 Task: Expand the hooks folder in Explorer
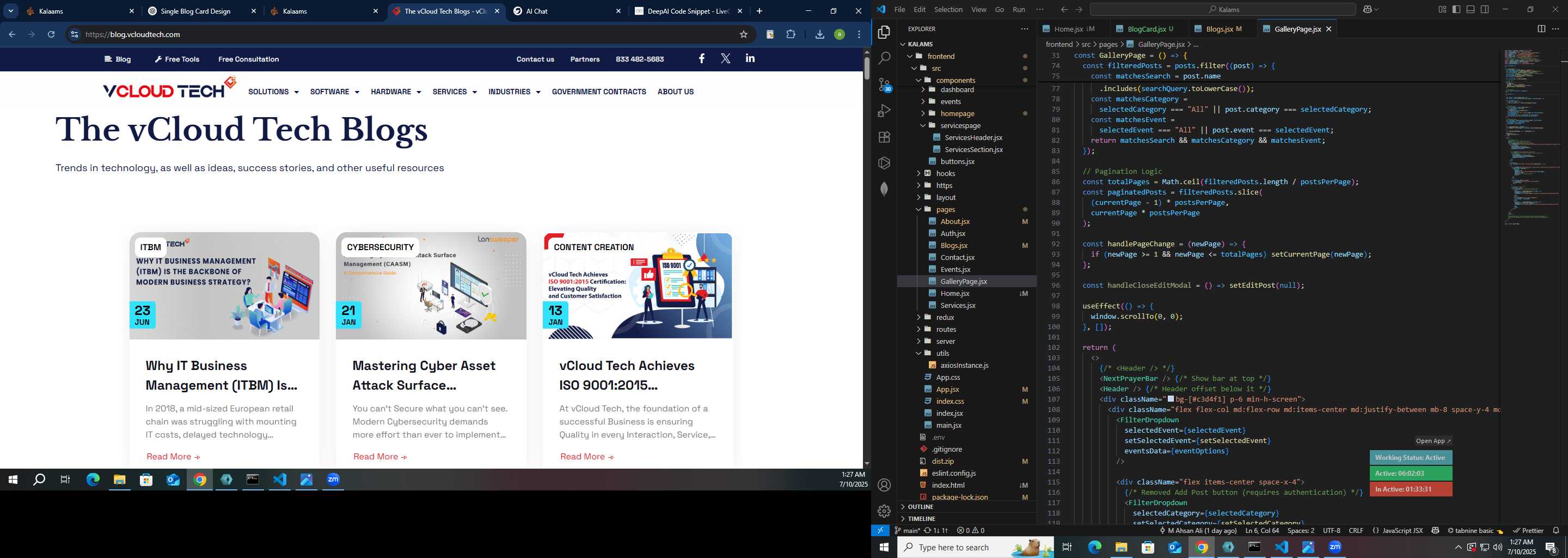pos(945,174)
